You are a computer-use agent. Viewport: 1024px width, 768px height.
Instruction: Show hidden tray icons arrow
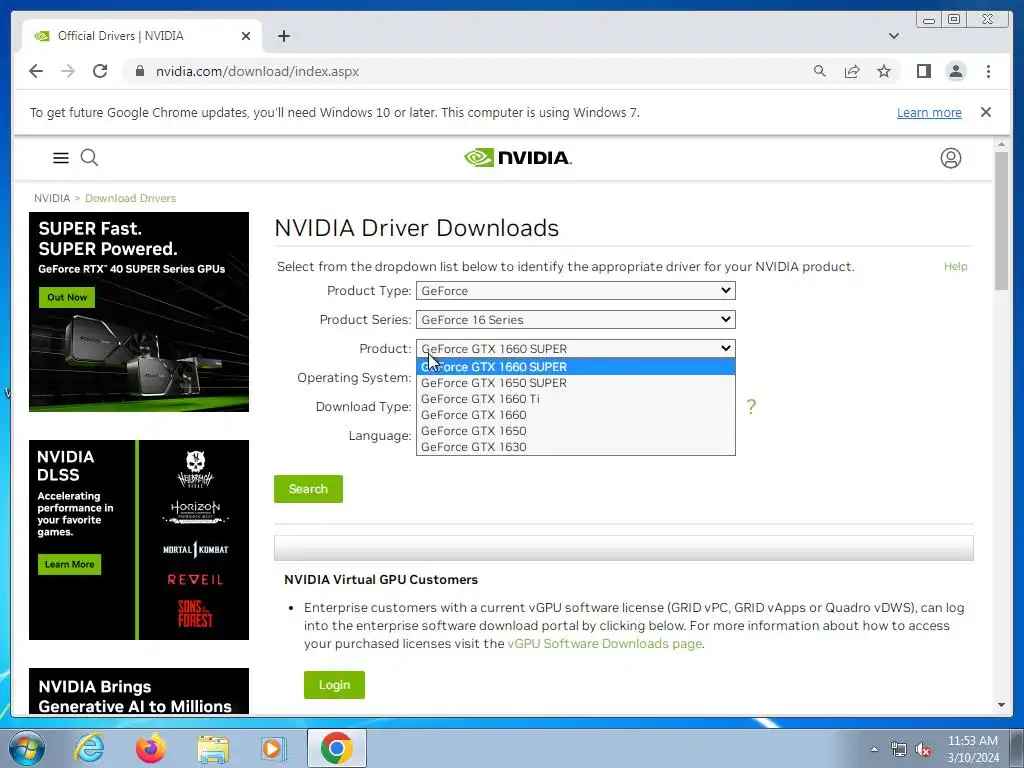(x=874, y=750)
